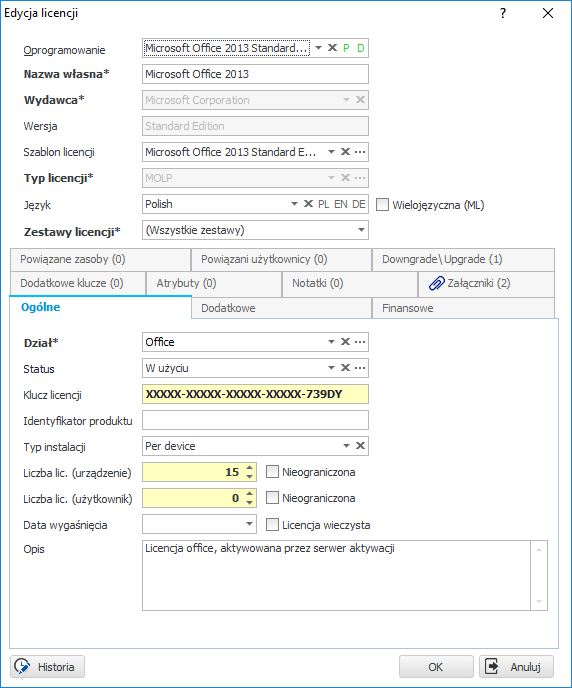Screen dimensions: 572x688
Task: Open Status ellipsis browse button
Action: tap(360, 368)
